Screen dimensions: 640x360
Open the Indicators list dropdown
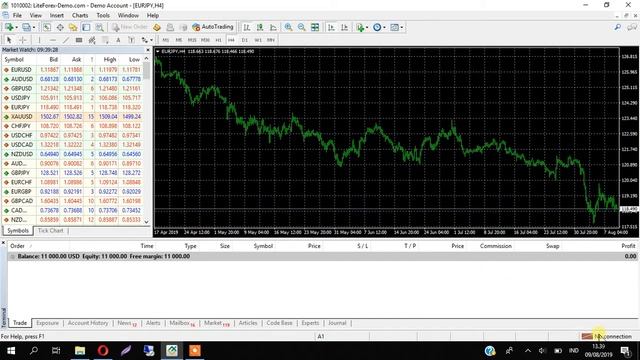(x=362, y=27)
